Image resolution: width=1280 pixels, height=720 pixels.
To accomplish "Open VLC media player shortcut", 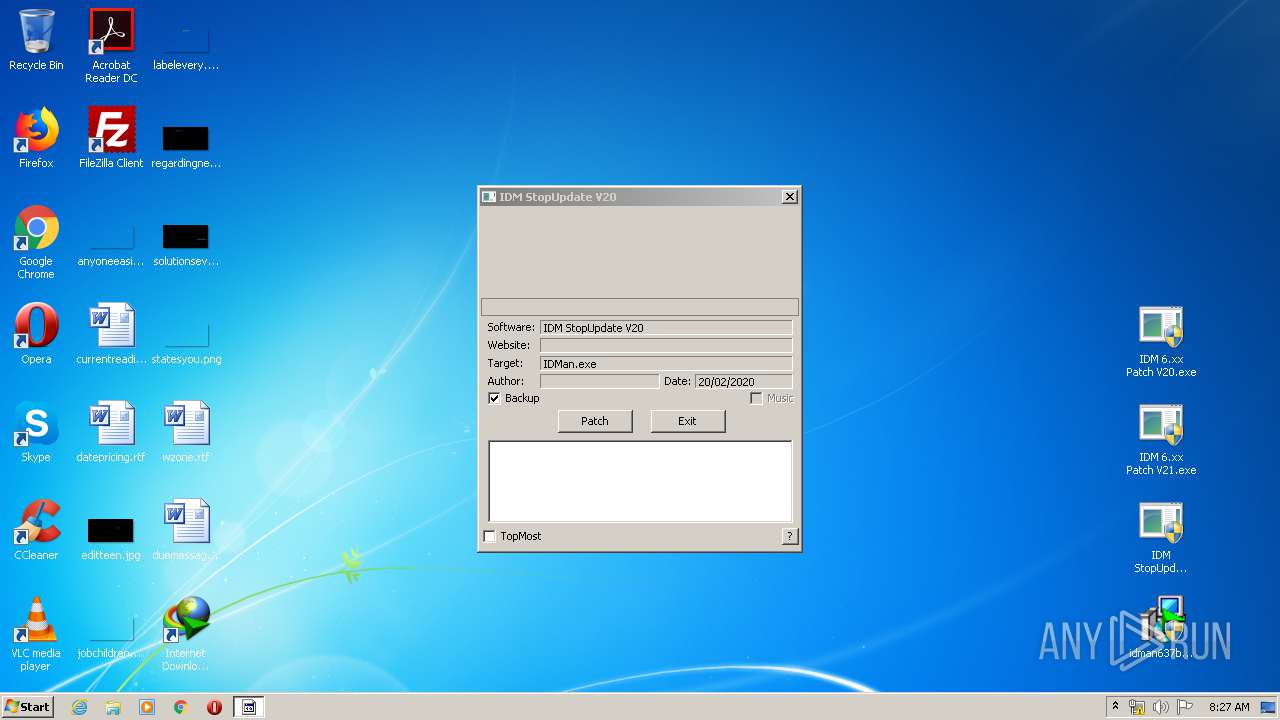I will (36, 634).
